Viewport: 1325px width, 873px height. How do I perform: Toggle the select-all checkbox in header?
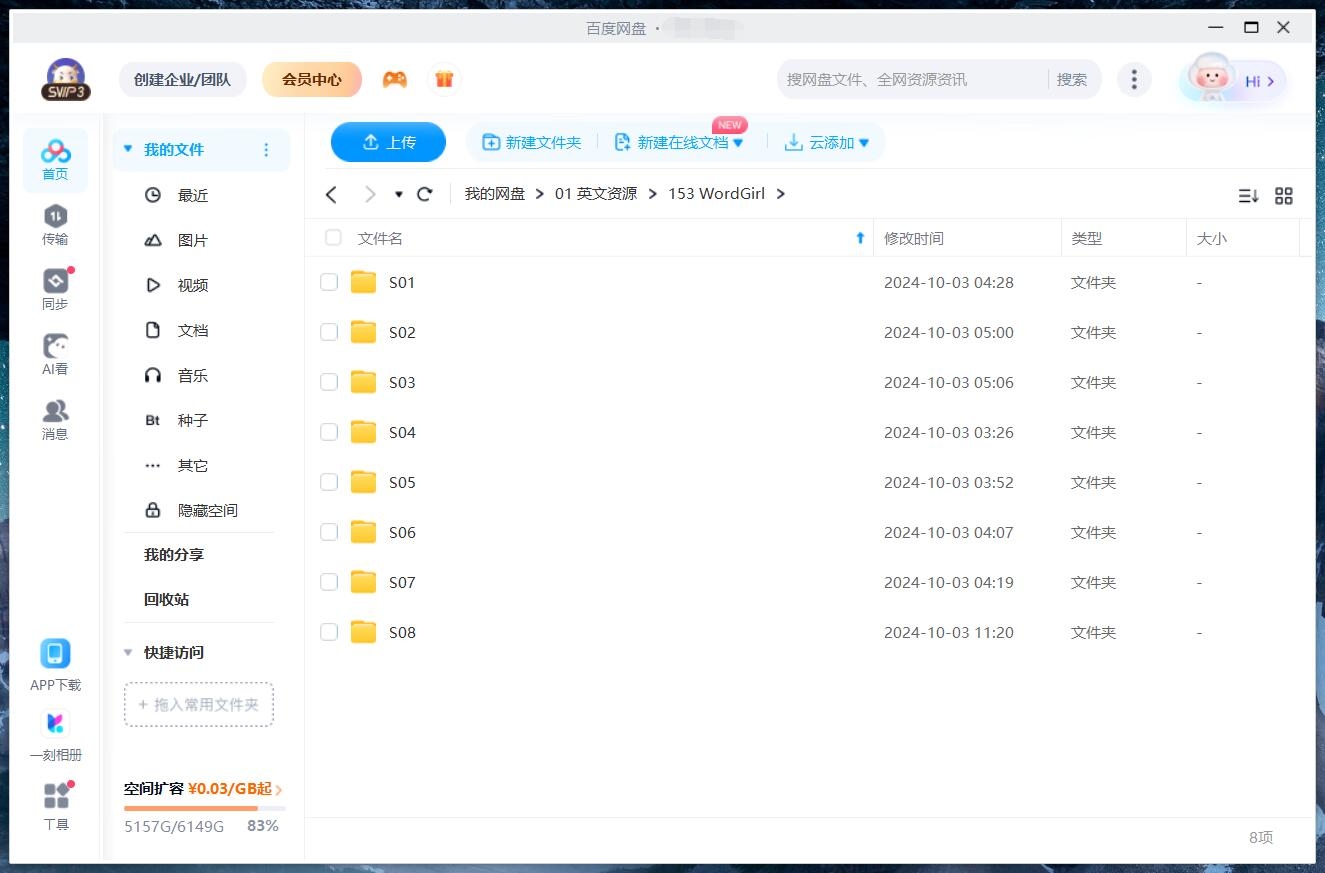click(x=333, y=238)
